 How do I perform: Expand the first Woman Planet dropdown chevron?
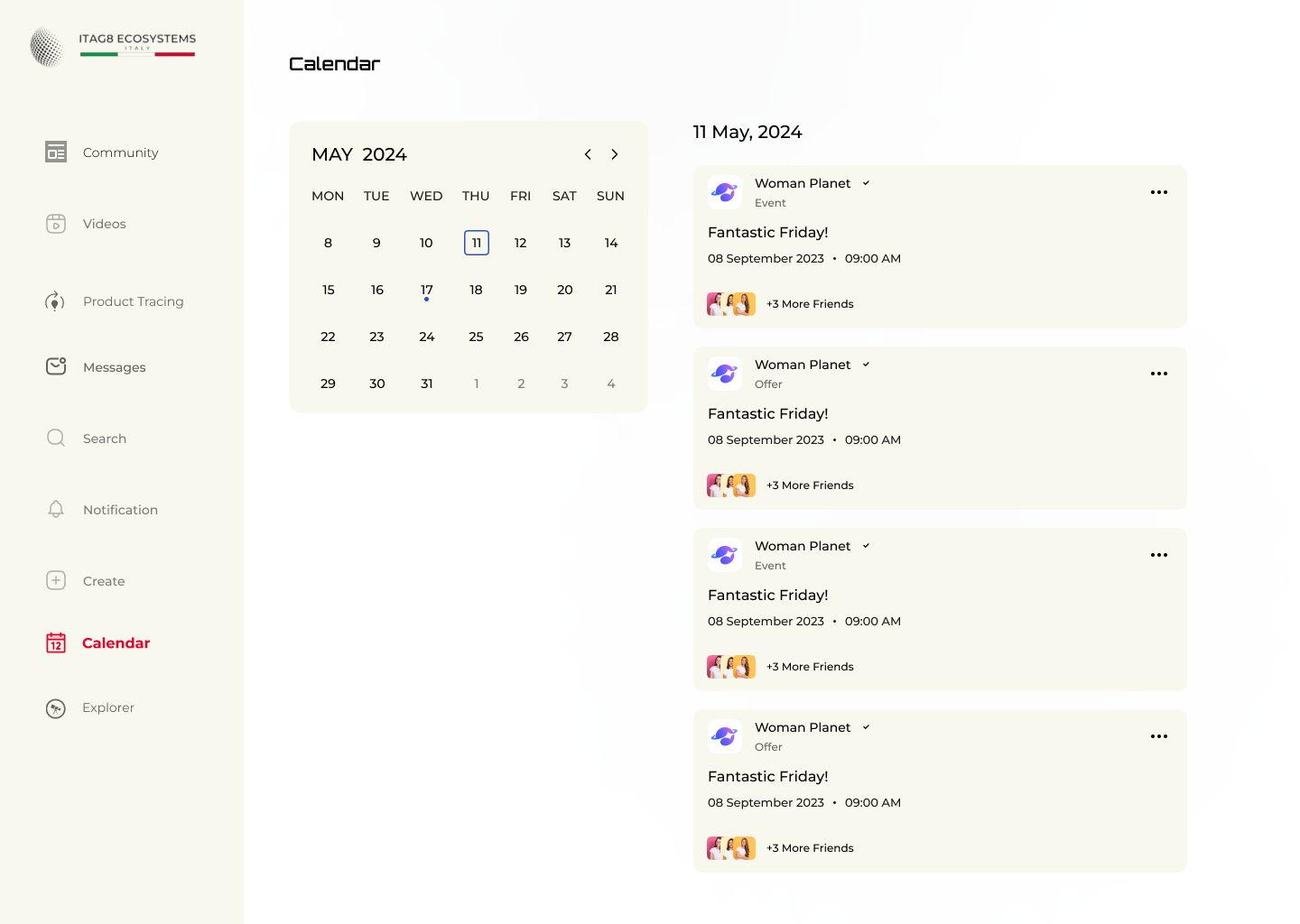pos(866,183)
